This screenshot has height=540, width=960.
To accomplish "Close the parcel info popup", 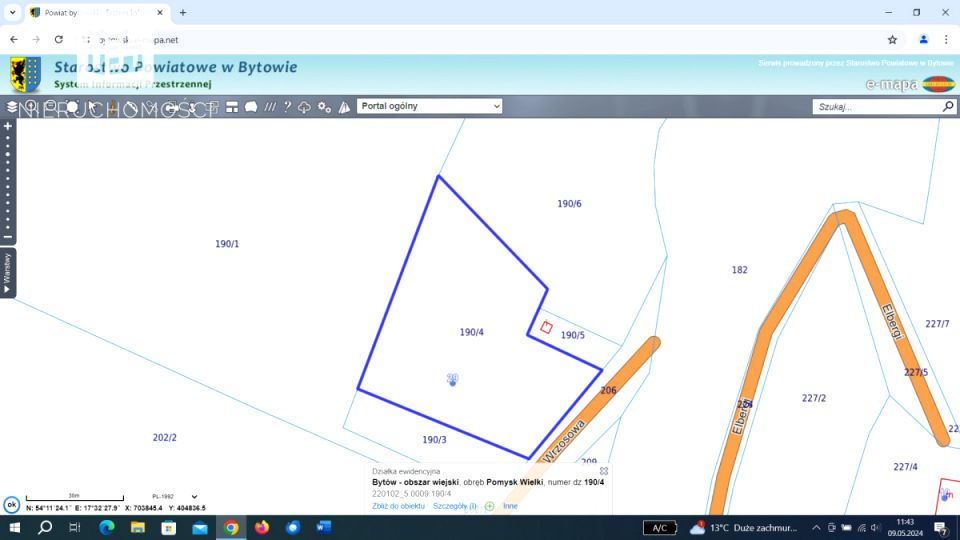I will [x=603, y=470].
